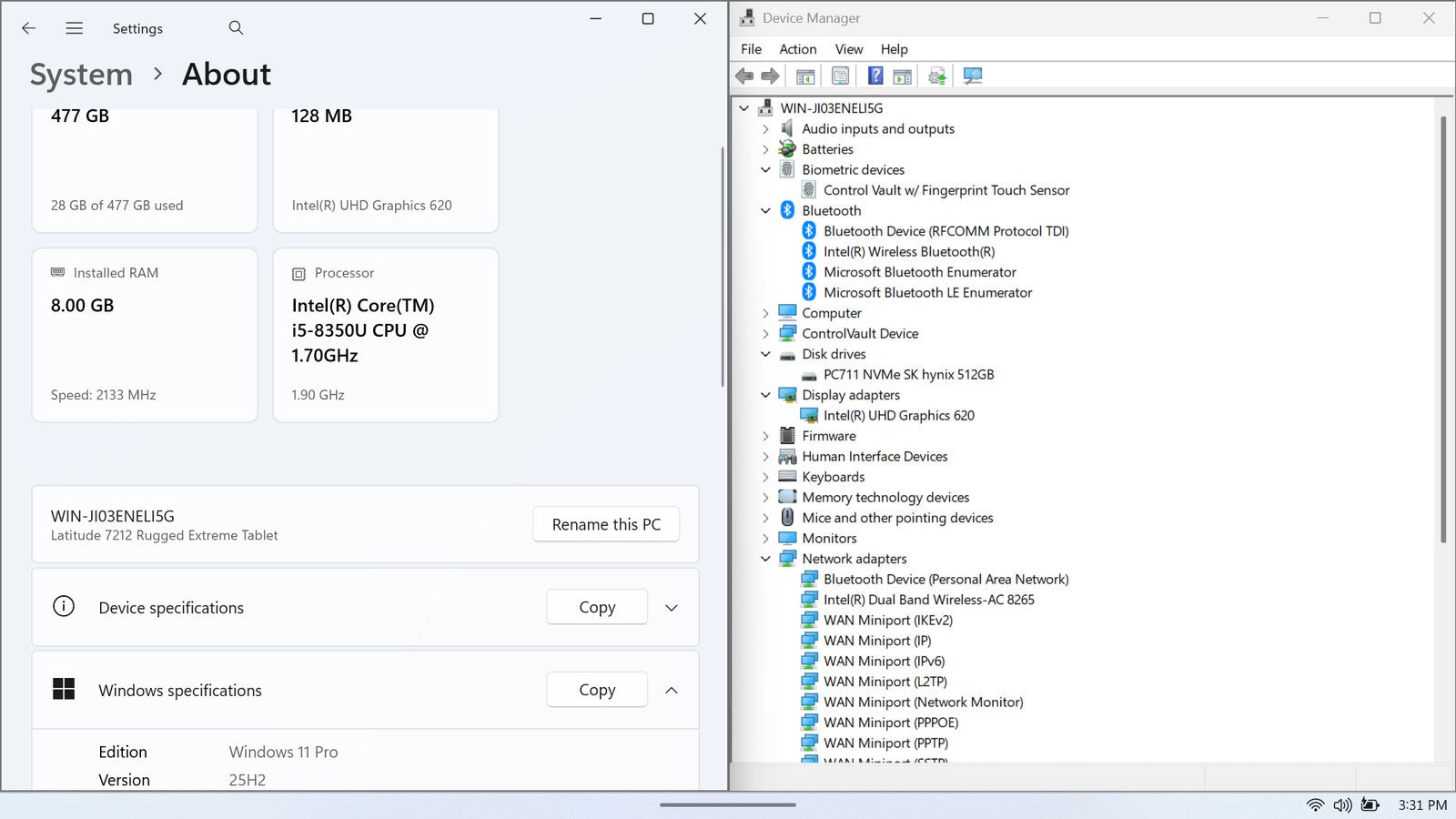
Task: Click the Update driver software toolbar icon
Action: pos(936,76)
